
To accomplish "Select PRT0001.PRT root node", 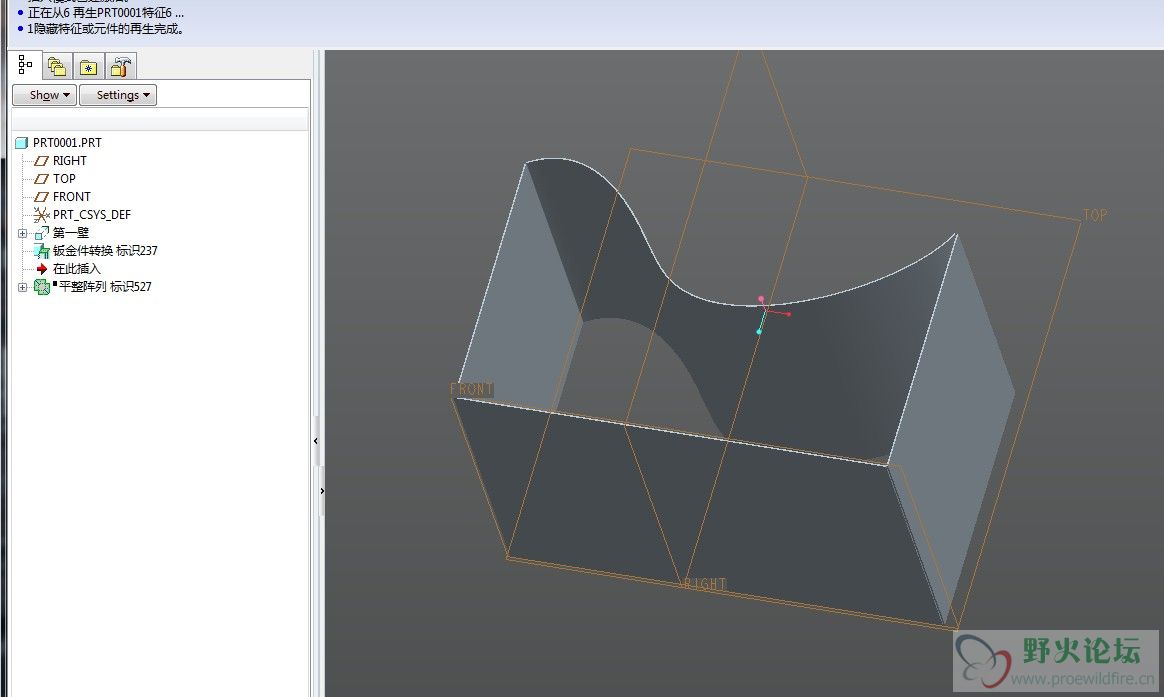I will point(67,143).
